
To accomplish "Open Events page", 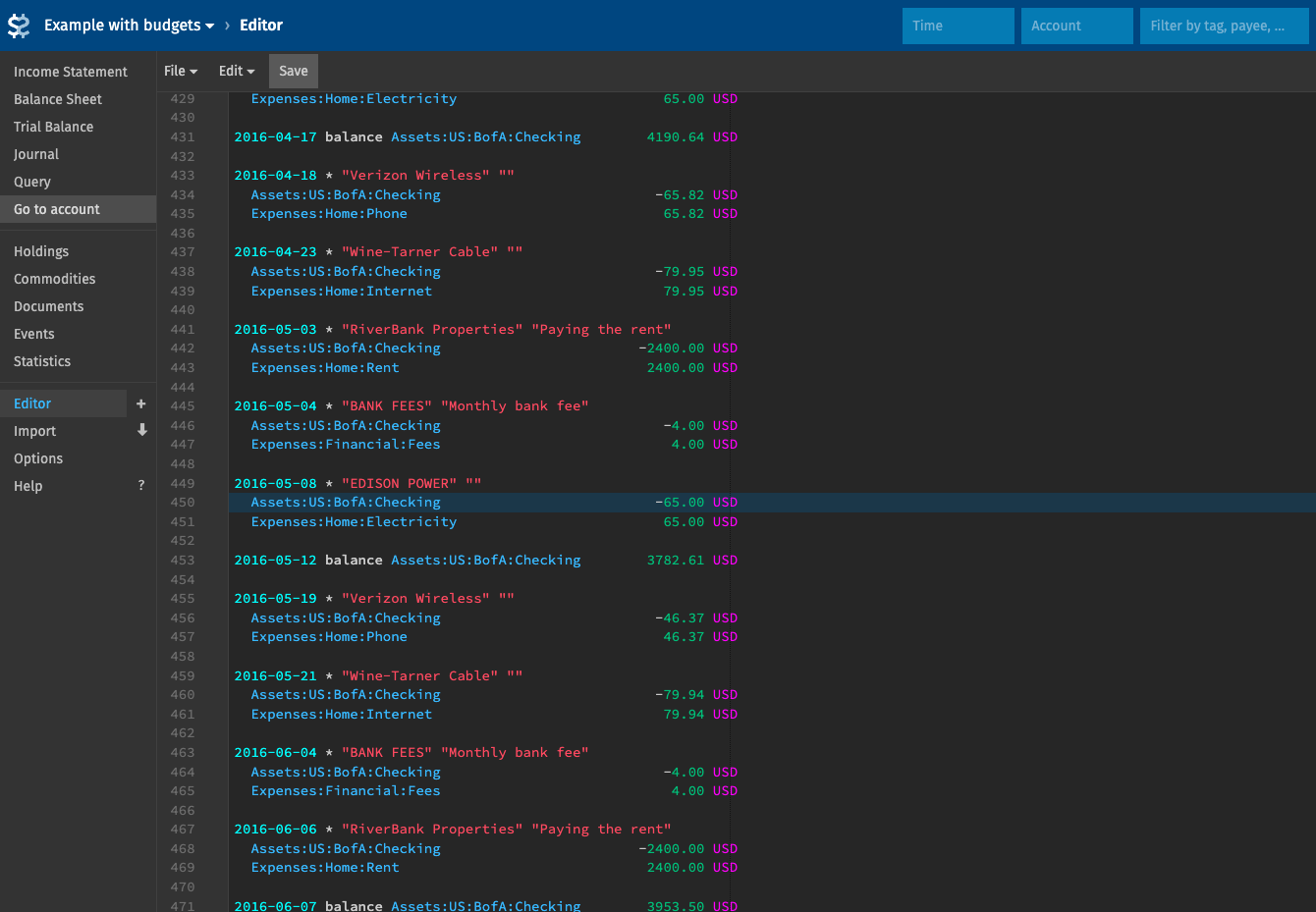I will pyautogui.click(x=34, y=334).
